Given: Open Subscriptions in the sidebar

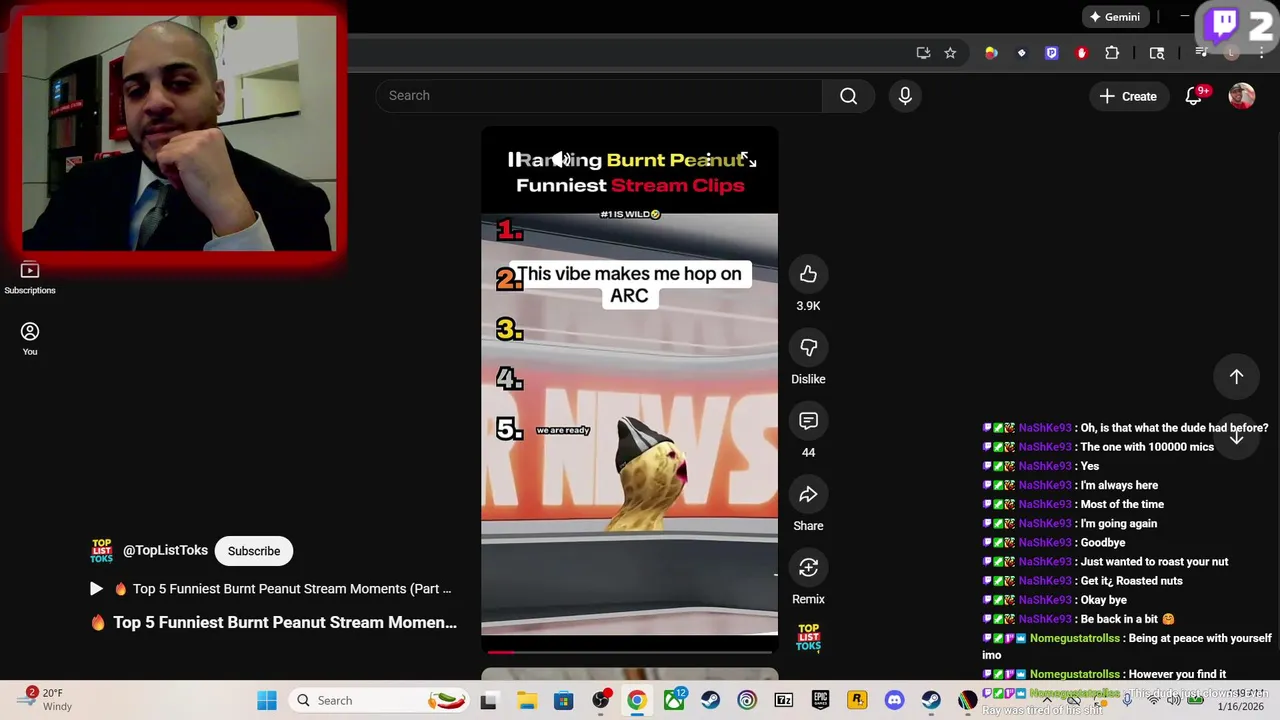Looking at the screenshot, I should tap(30, 277).
